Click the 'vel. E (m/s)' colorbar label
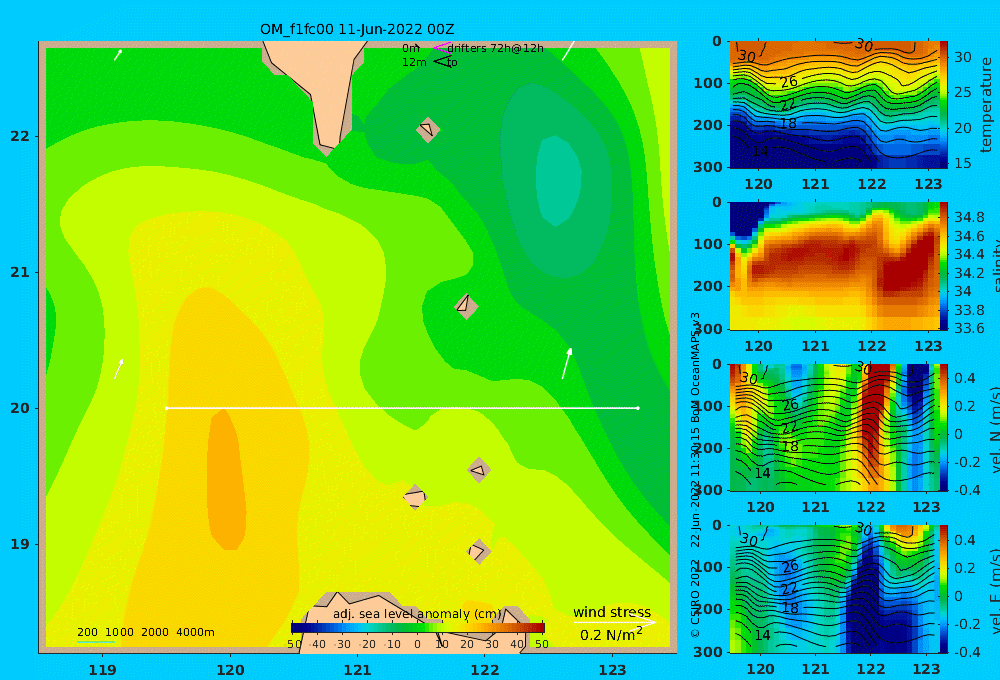The image size is (1000, 680). (x=994, y=590)
